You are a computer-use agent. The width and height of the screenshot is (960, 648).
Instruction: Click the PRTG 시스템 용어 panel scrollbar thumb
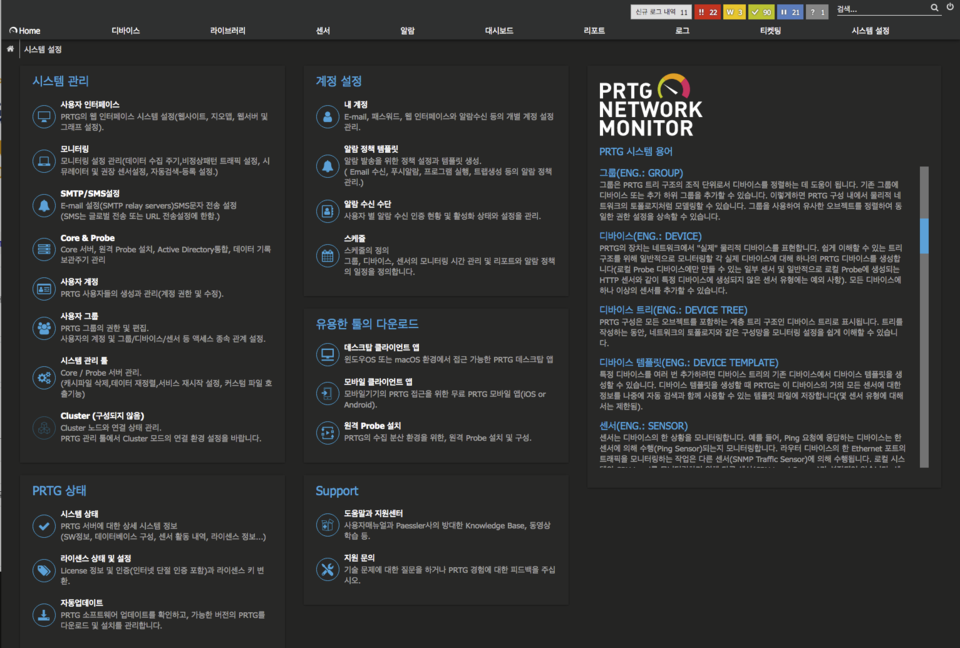click(x=924, y=236)
